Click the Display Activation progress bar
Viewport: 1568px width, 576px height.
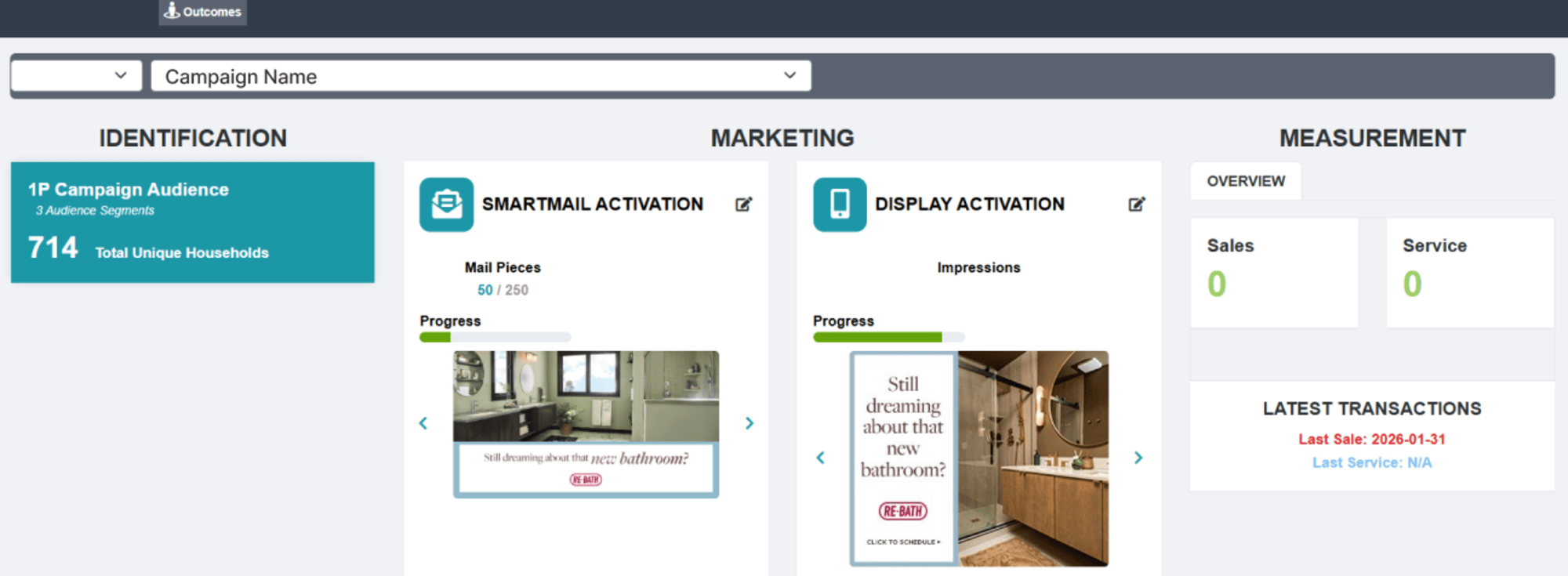click(888, 337)
